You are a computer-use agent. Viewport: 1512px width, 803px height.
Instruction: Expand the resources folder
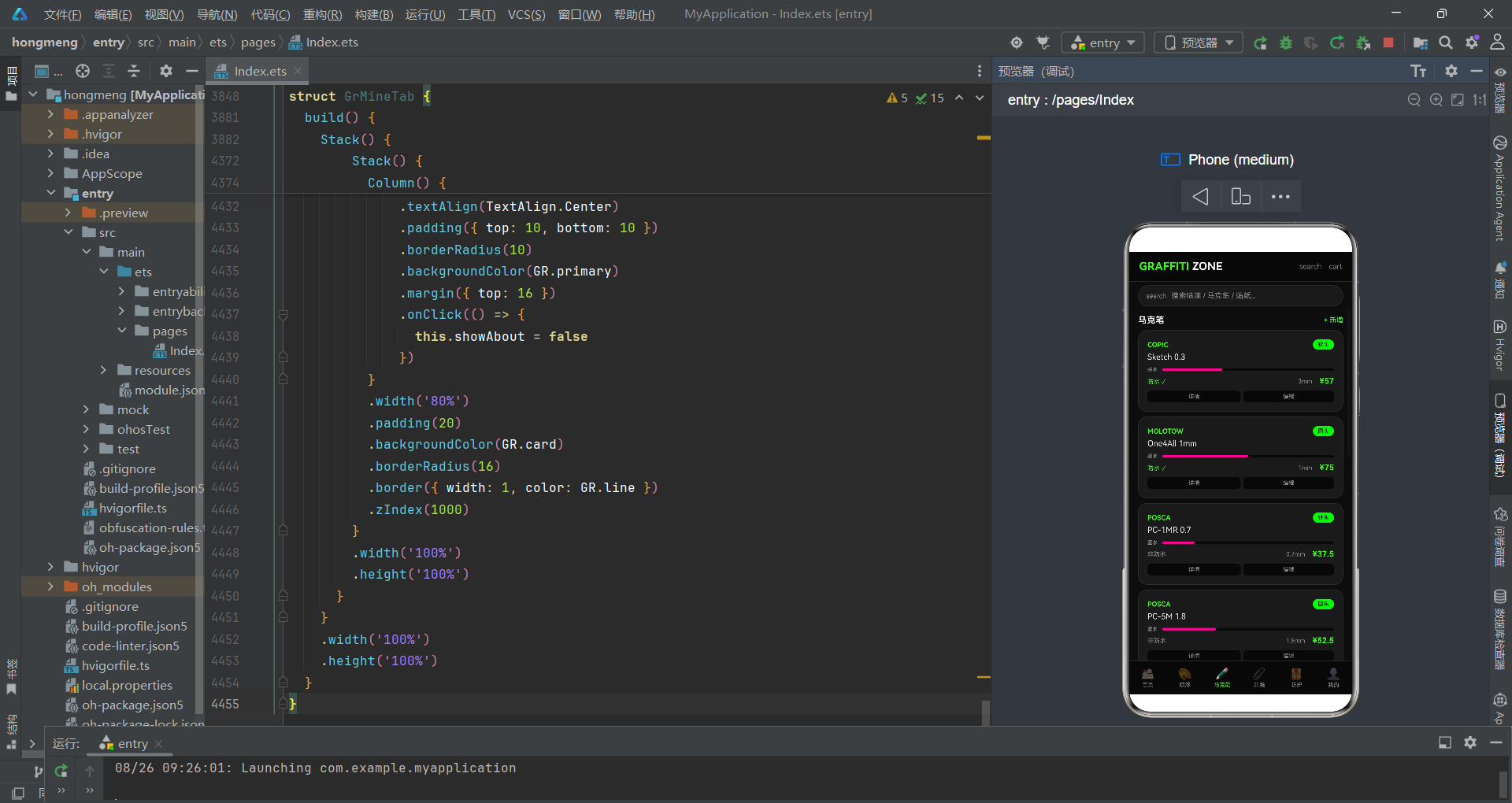pos(103,370)
